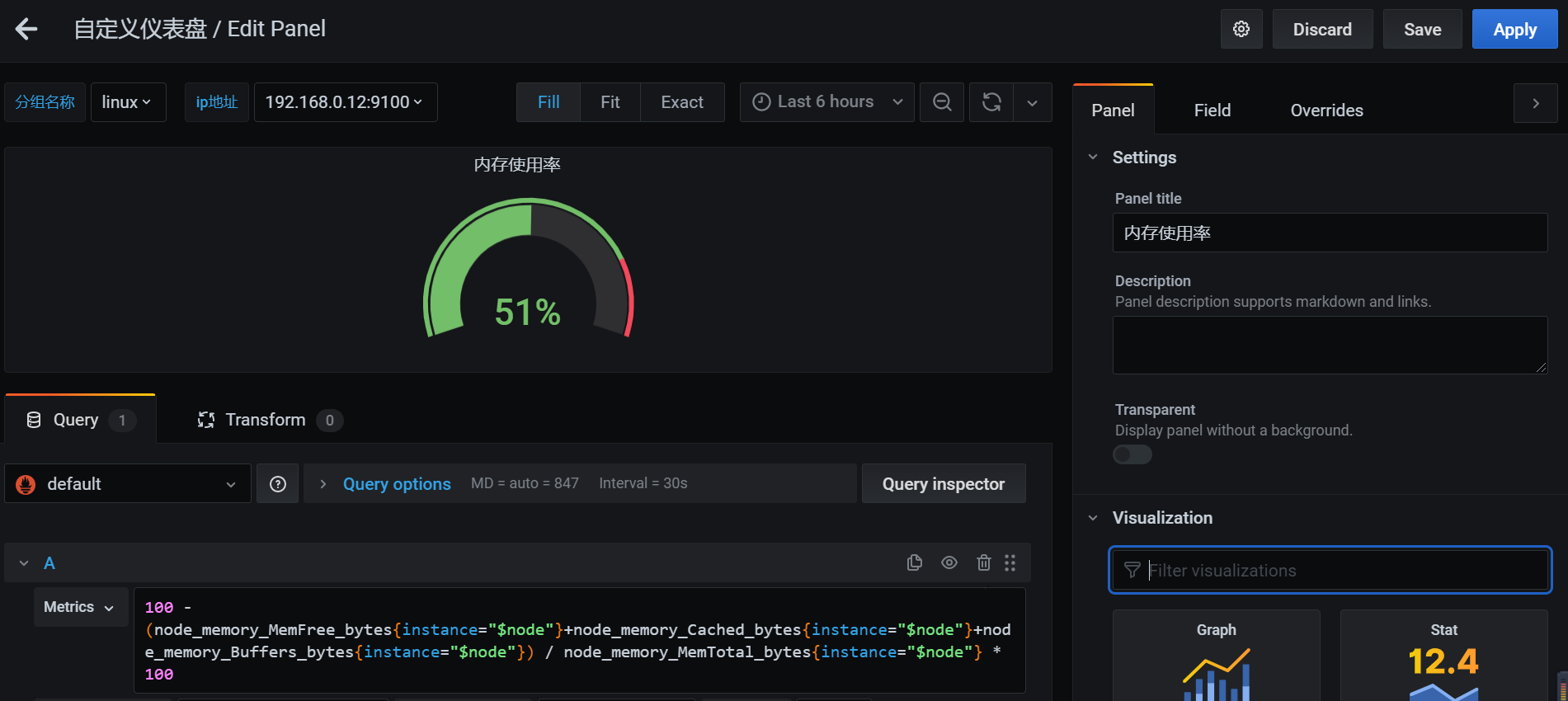Viewport: 1568px width, 701px height.
Task: Switch to the Panel tab
Action: [1113, 111]
